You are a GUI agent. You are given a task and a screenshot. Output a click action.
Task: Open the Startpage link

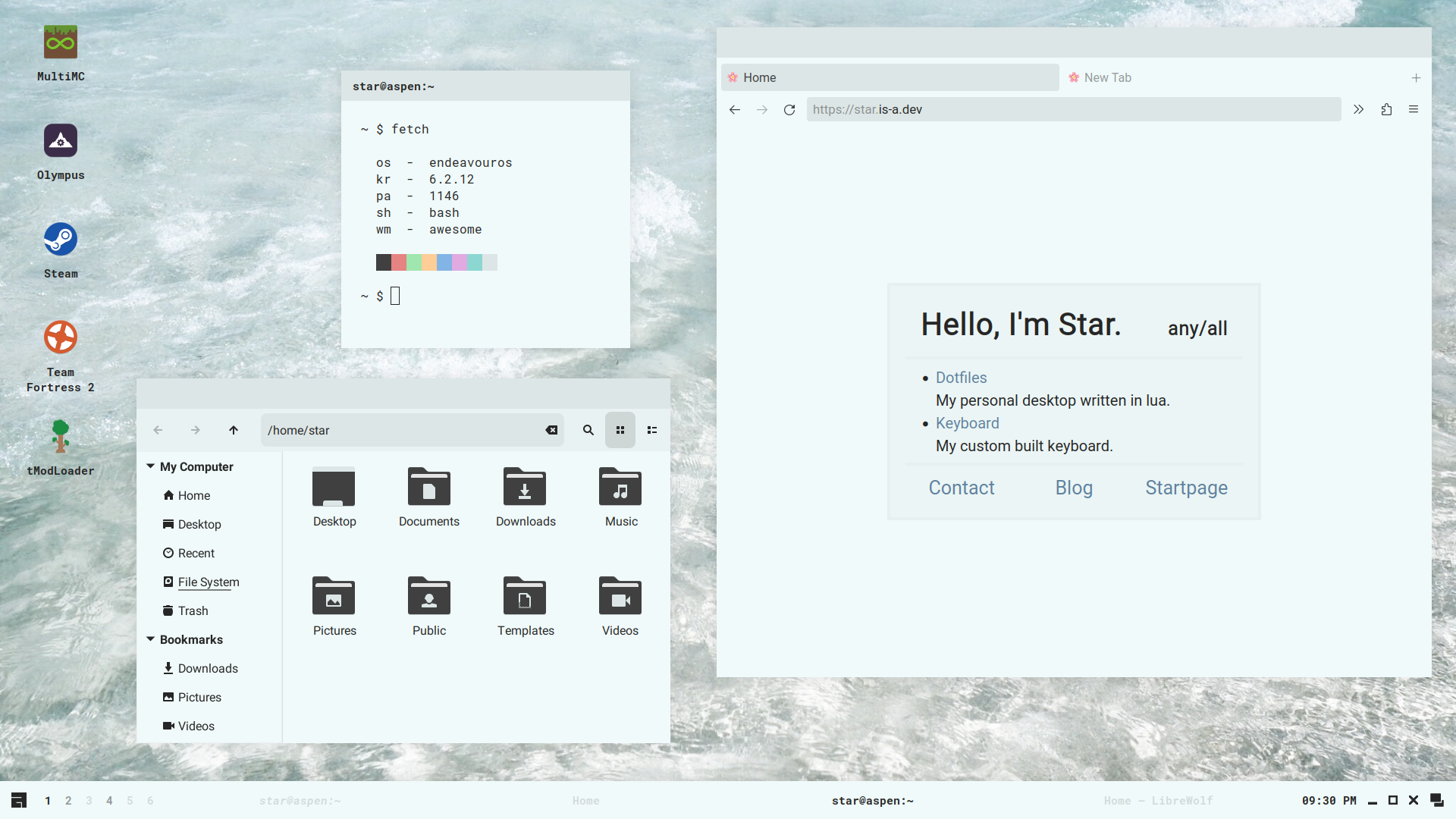tap(1186, 488)
